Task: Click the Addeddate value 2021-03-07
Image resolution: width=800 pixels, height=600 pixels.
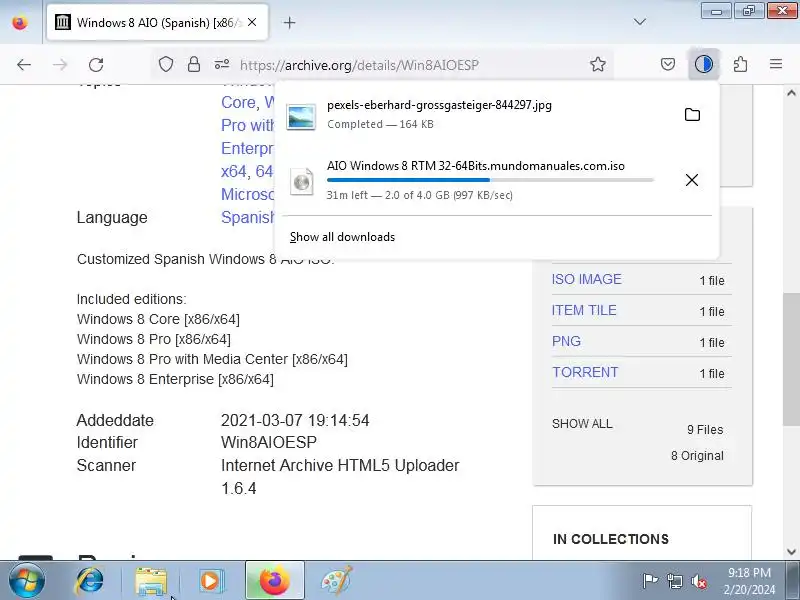Action: (x=295, y=420)
